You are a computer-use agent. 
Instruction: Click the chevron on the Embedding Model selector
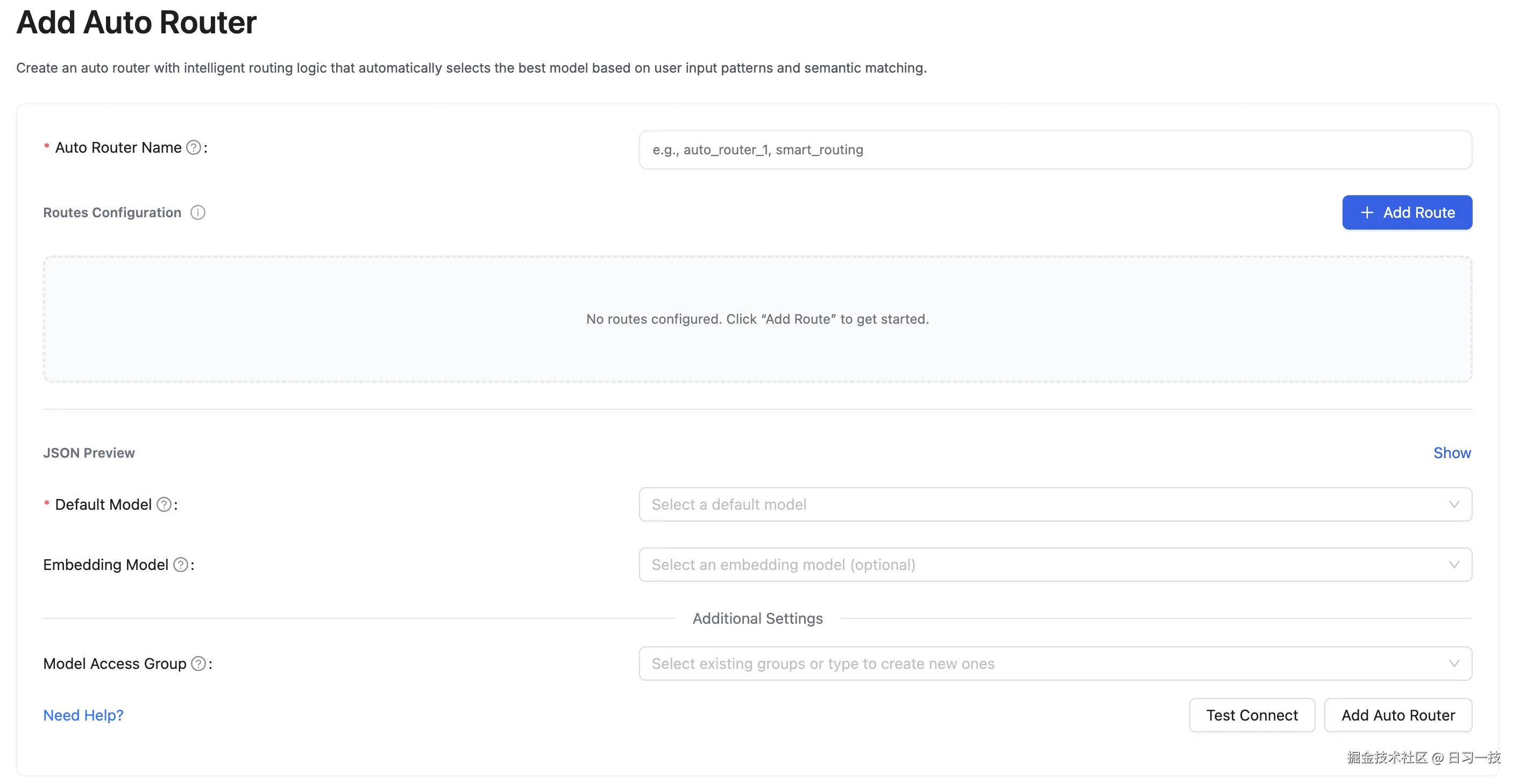(x=1454, y=565)
